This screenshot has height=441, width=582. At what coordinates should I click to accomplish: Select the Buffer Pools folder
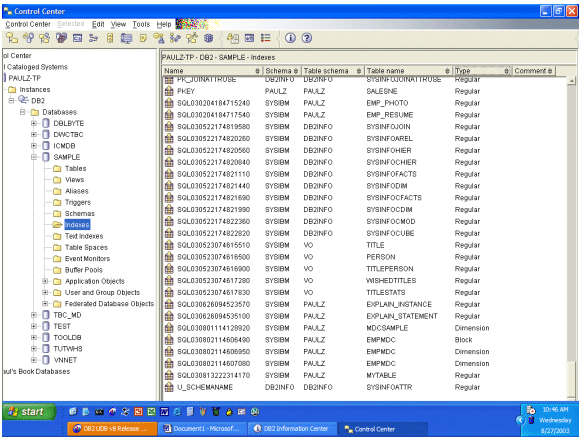pos(84,270)
